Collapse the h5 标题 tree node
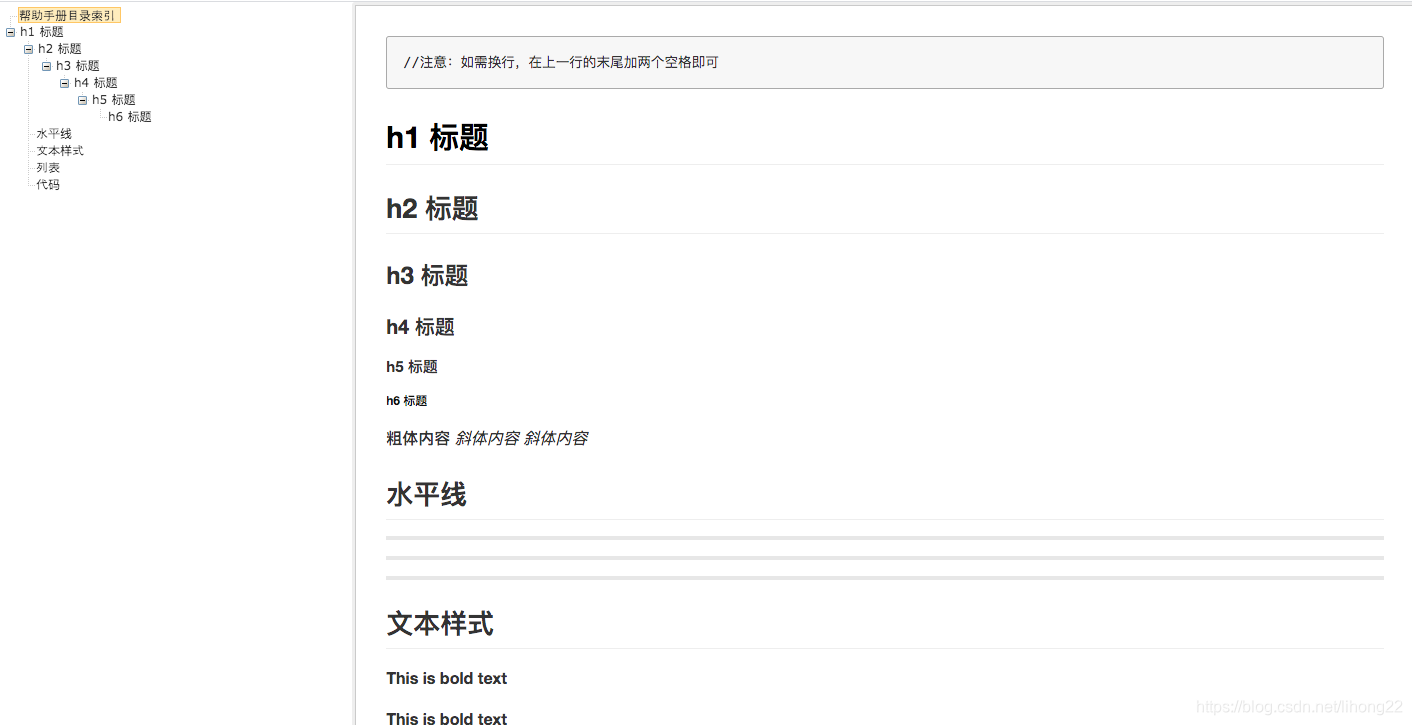 tap(82, 99)
